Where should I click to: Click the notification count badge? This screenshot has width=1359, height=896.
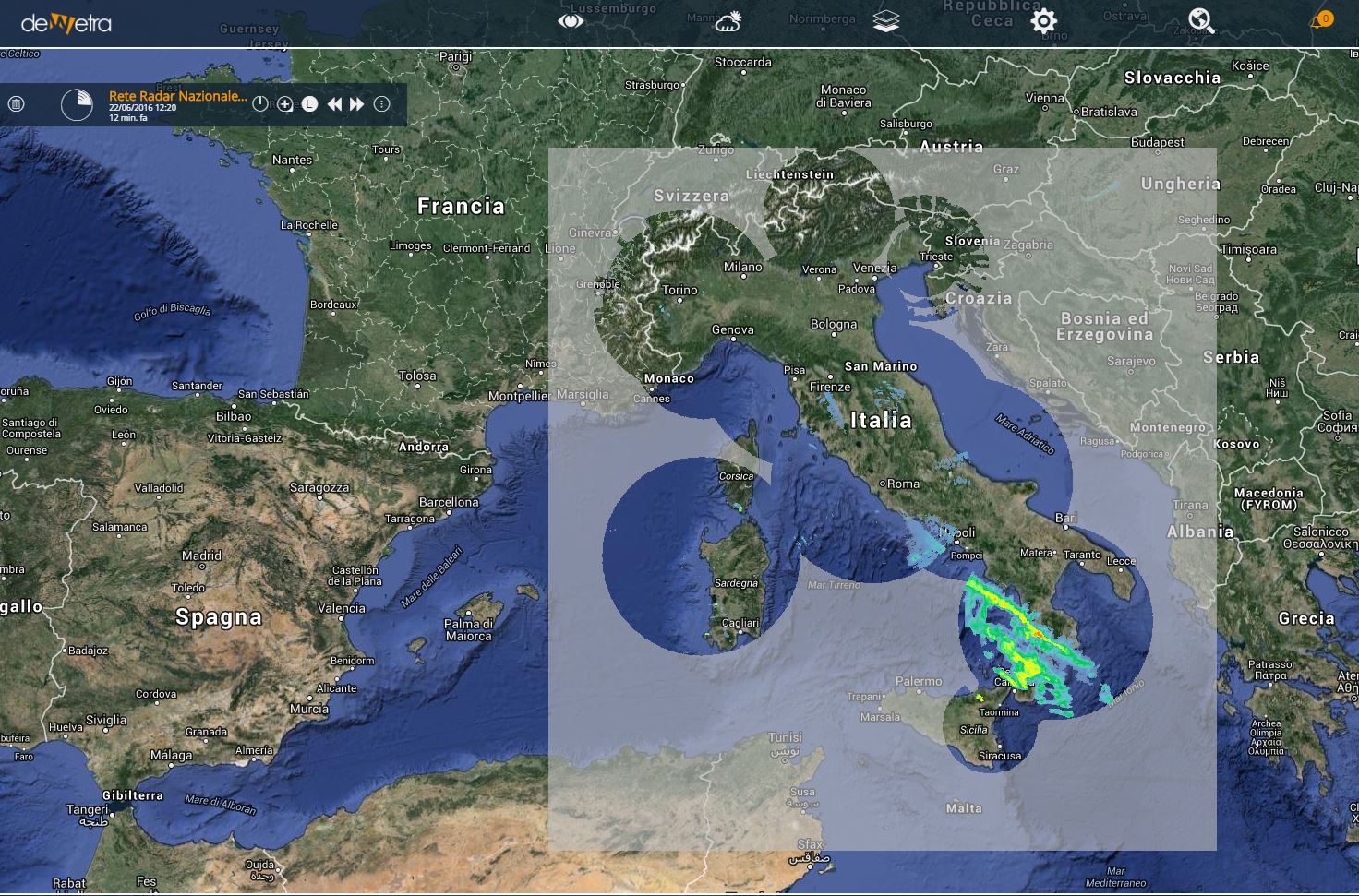click(1326, 18)
